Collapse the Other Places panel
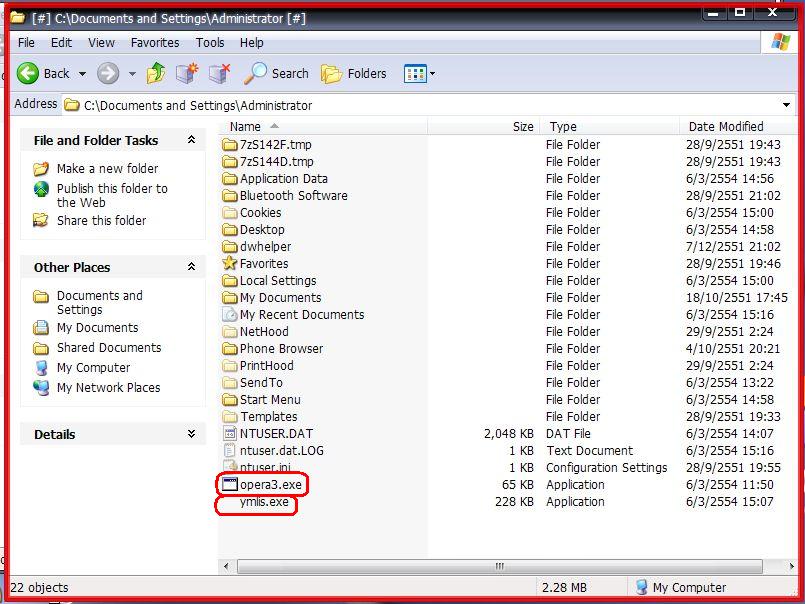 tap(191, 267)
